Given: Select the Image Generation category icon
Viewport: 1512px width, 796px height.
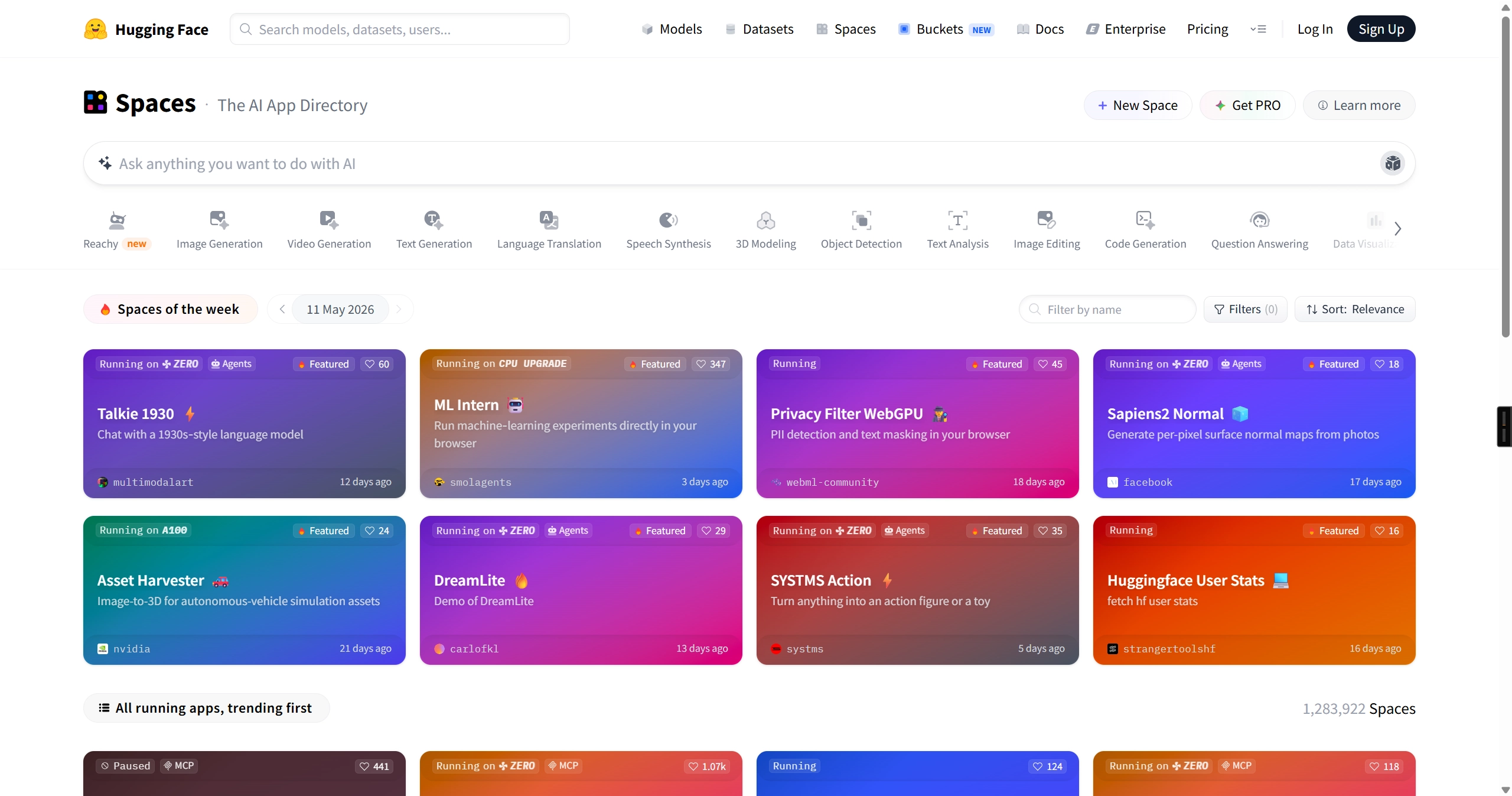Looking at the screenshot, I should (x=219, y=220).
